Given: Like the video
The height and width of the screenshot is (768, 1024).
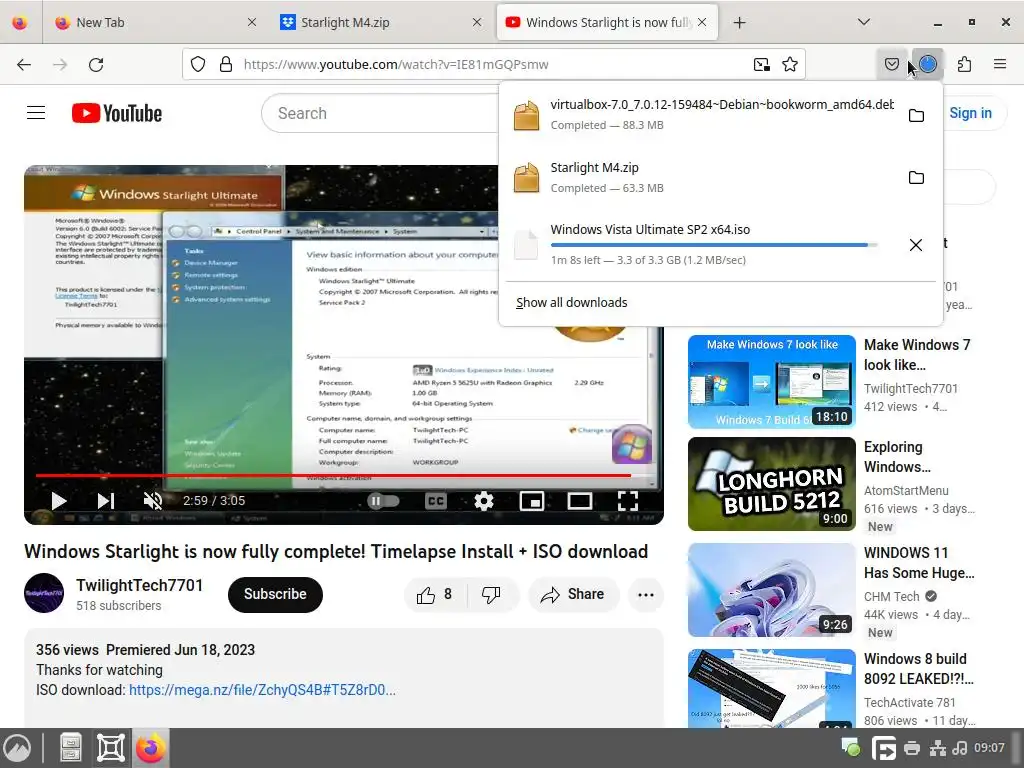Looking at the screenshot, I should click(436, 594).
